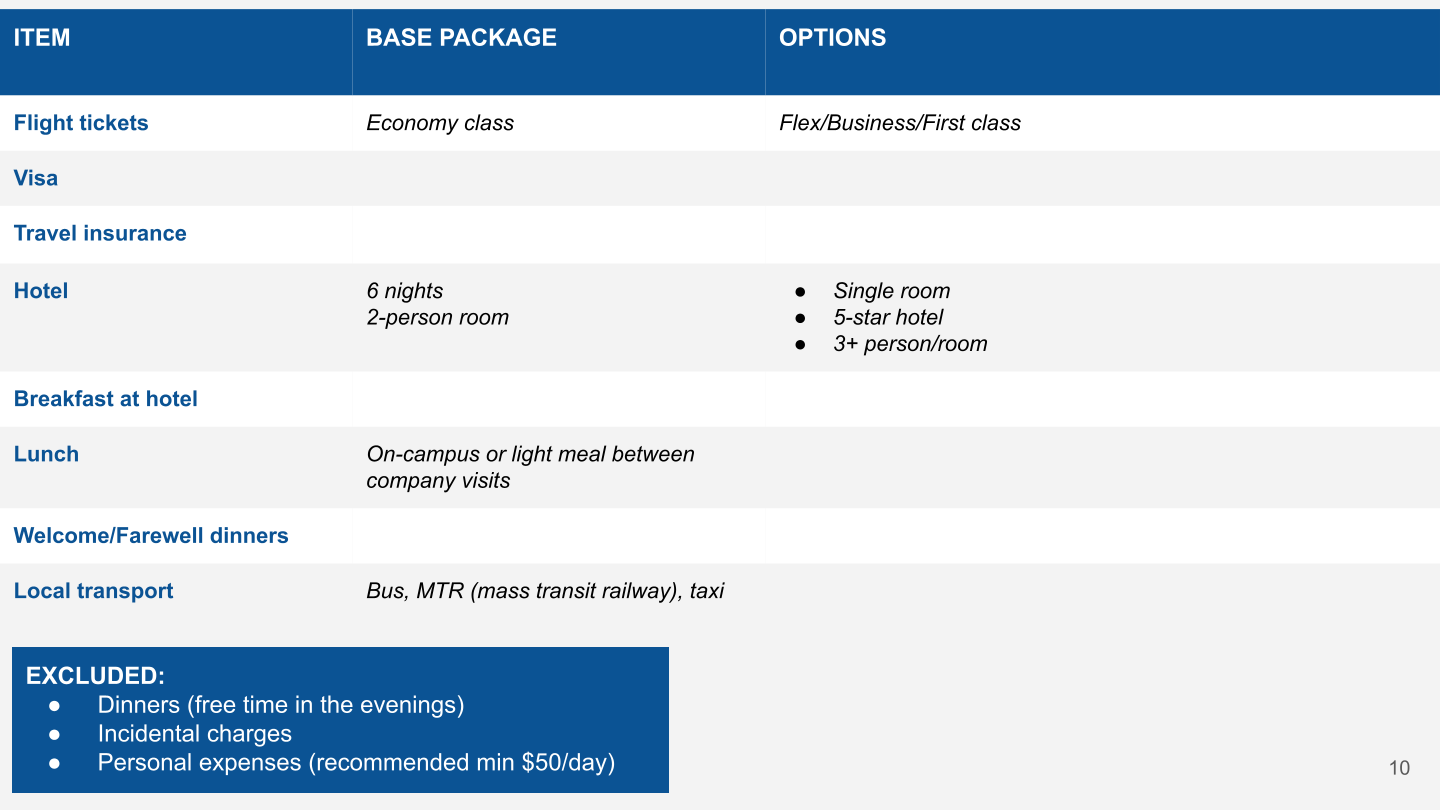Click the OPTIONS column header
Viewport: 1440px width, 810px height.
click(x=832, y=38)
